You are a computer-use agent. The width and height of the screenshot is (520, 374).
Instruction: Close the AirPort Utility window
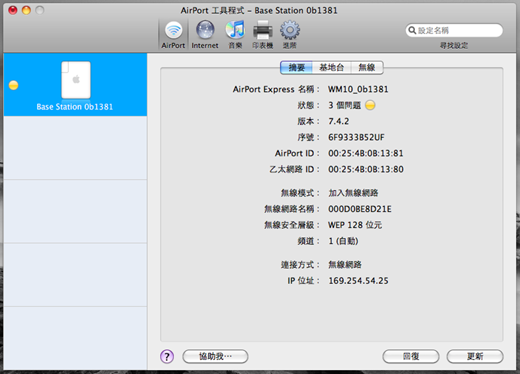click(13, 10)
